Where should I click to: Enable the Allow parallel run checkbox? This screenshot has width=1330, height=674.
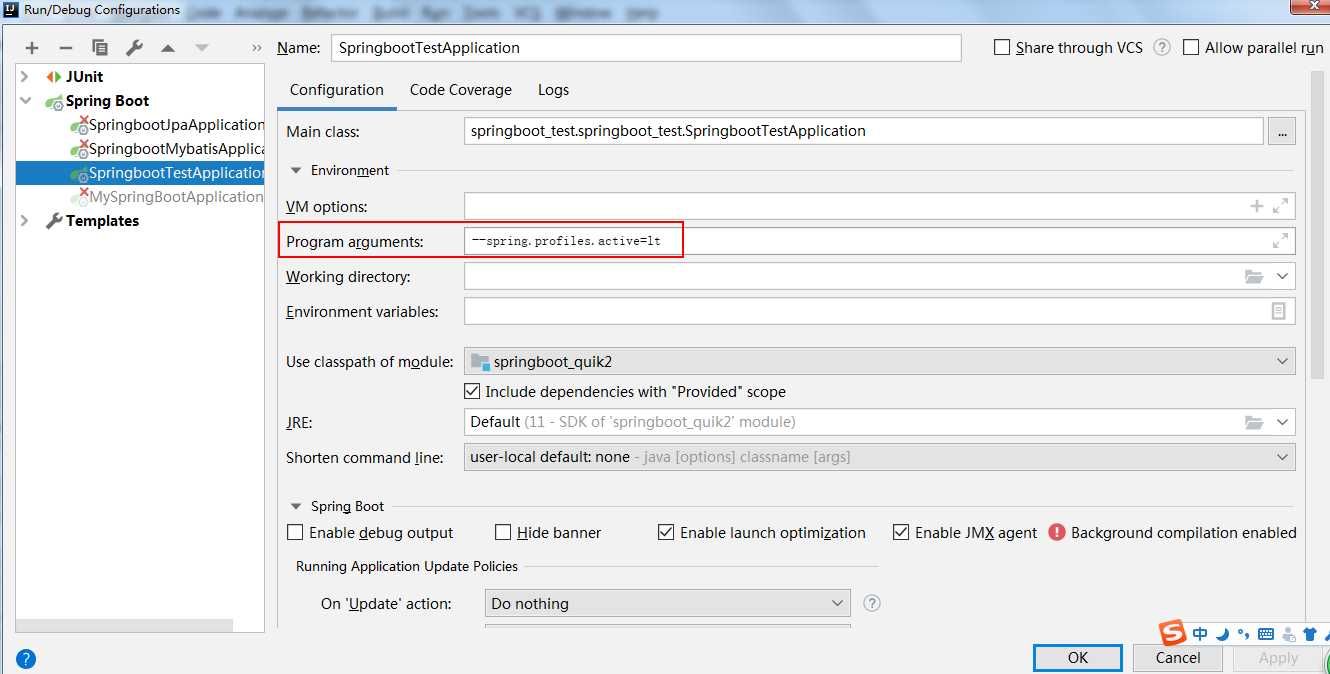[1191, 47]
